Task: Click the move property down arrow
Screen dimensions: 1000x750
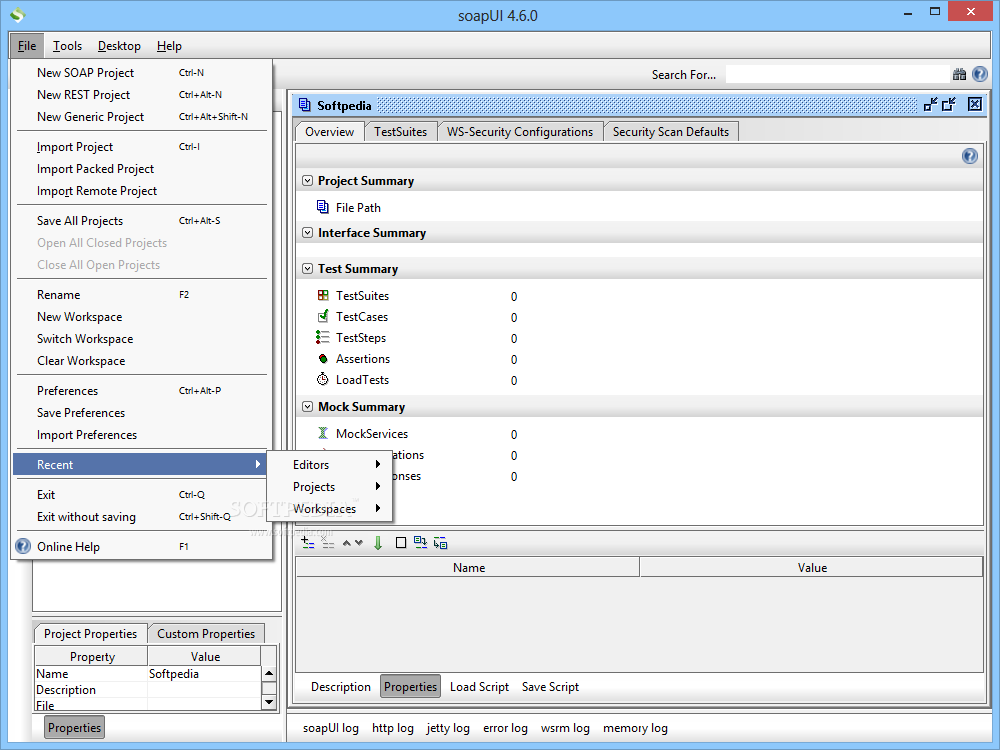Action: 359,543
